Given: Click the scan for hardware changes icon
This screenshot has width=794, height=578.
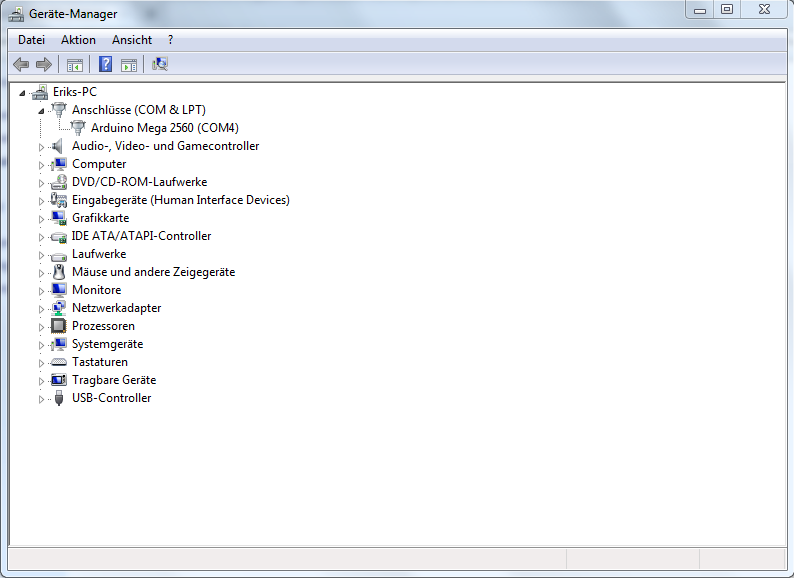Looking at the screenshot, I should click(160, 65).
